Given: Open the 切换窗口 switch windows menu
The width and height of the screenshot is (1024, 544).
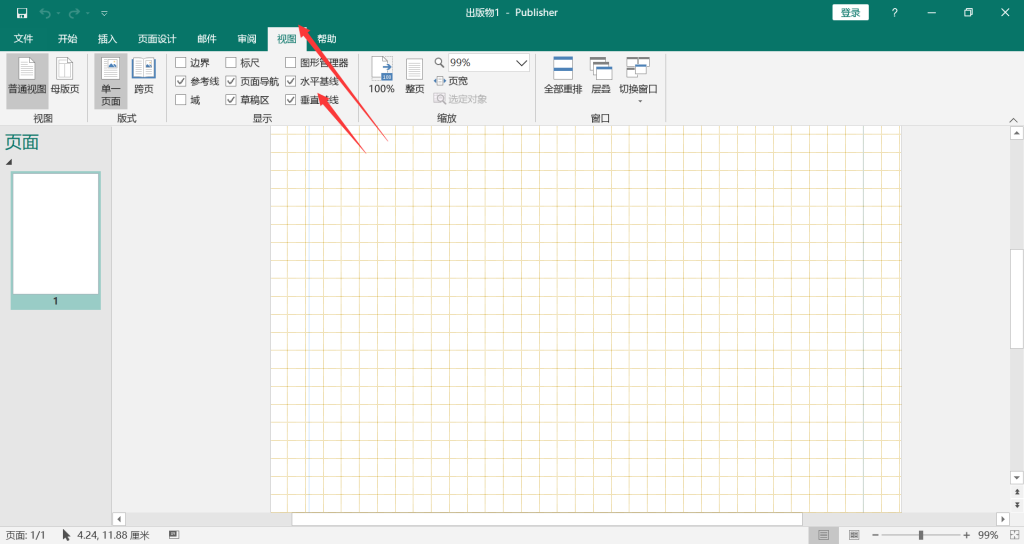Looking at the screenshot, I should 638,80.
